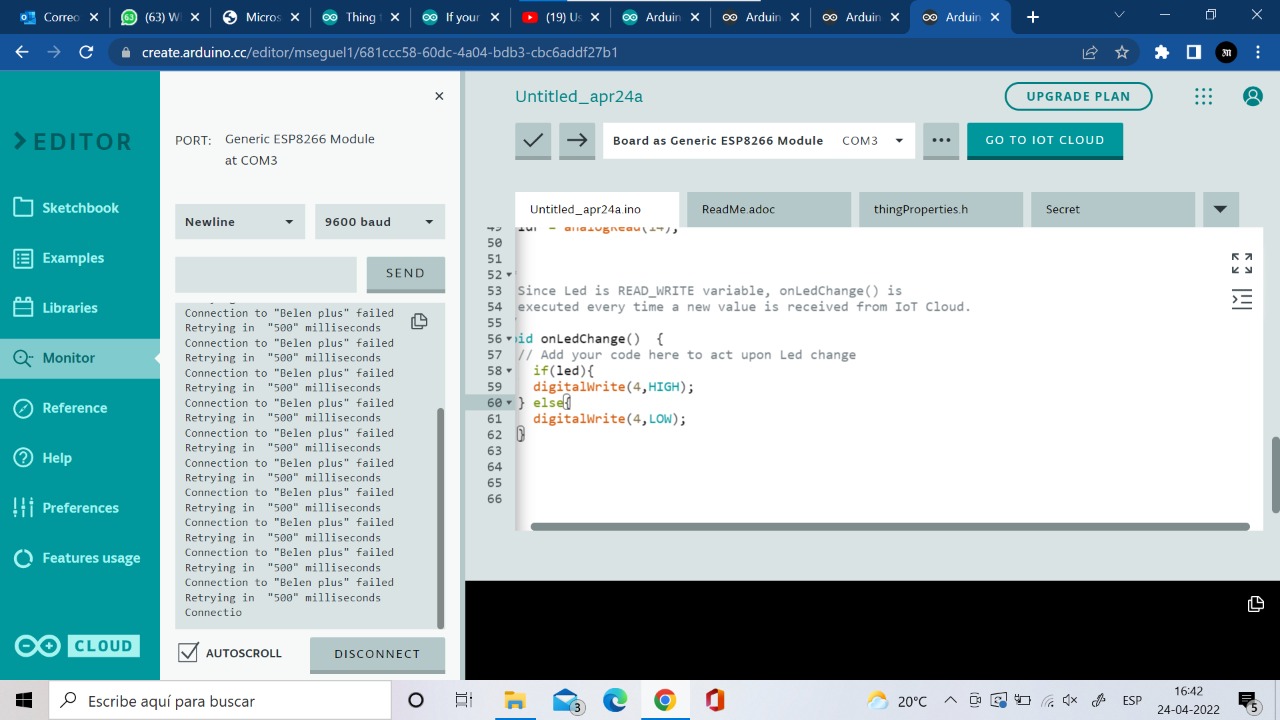Click the browser page vertical scrollbar
1280x720 pixels.
pos(1275,475)
